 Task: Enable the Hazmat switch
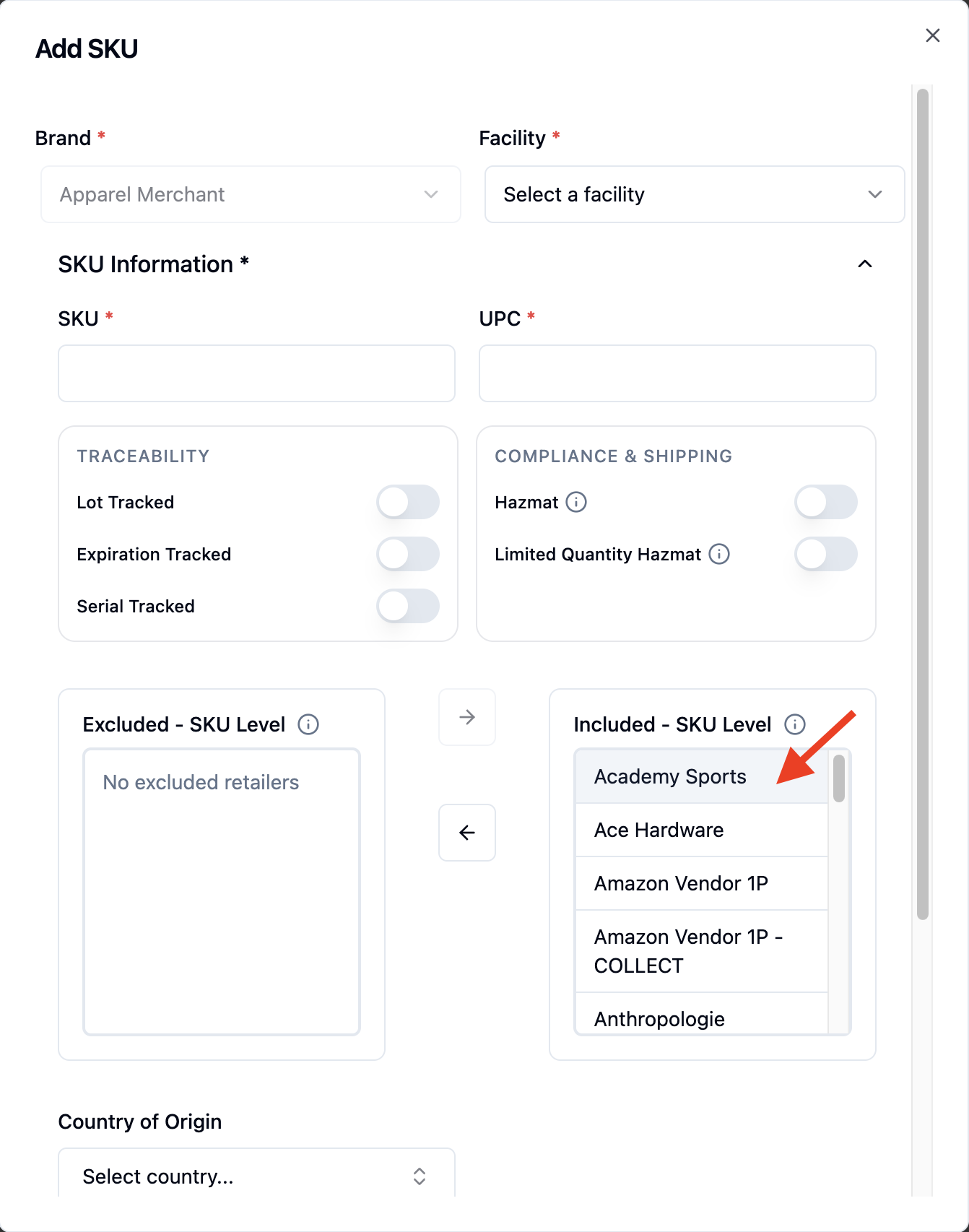(x=826, y=502)
